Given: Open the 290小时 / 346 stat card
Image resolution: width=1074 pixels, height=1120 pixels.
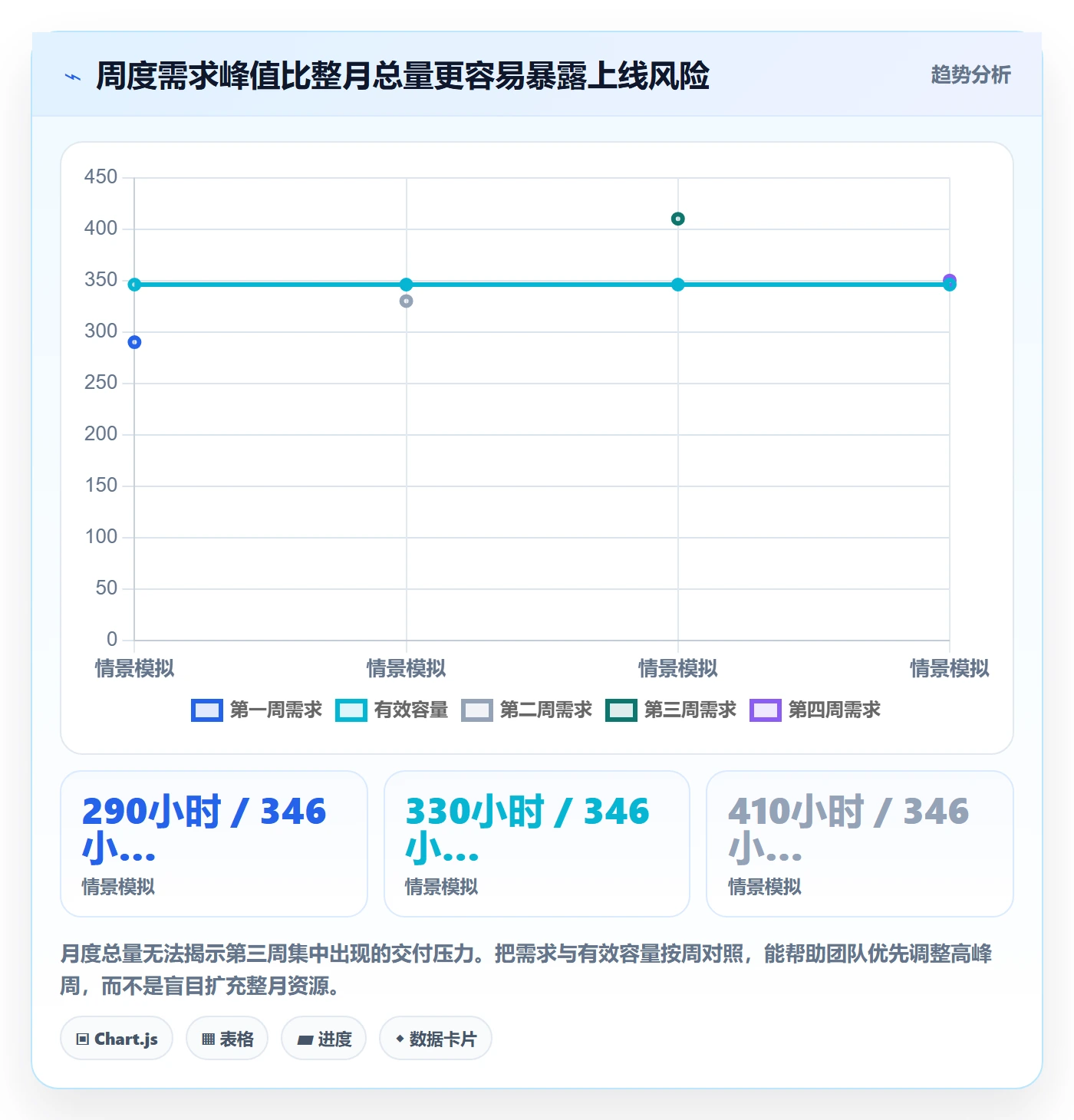Looking at the screenshot, I should (x=214, y=844).
